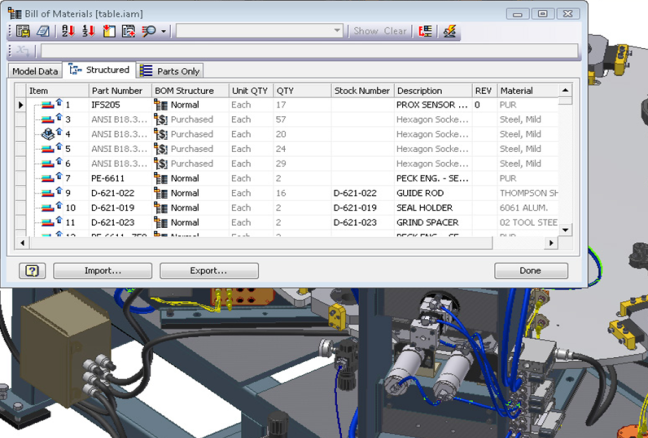Screen dimensions: 648x438
Task: Click the View Options magnifier icon
Action: (149, 31)
